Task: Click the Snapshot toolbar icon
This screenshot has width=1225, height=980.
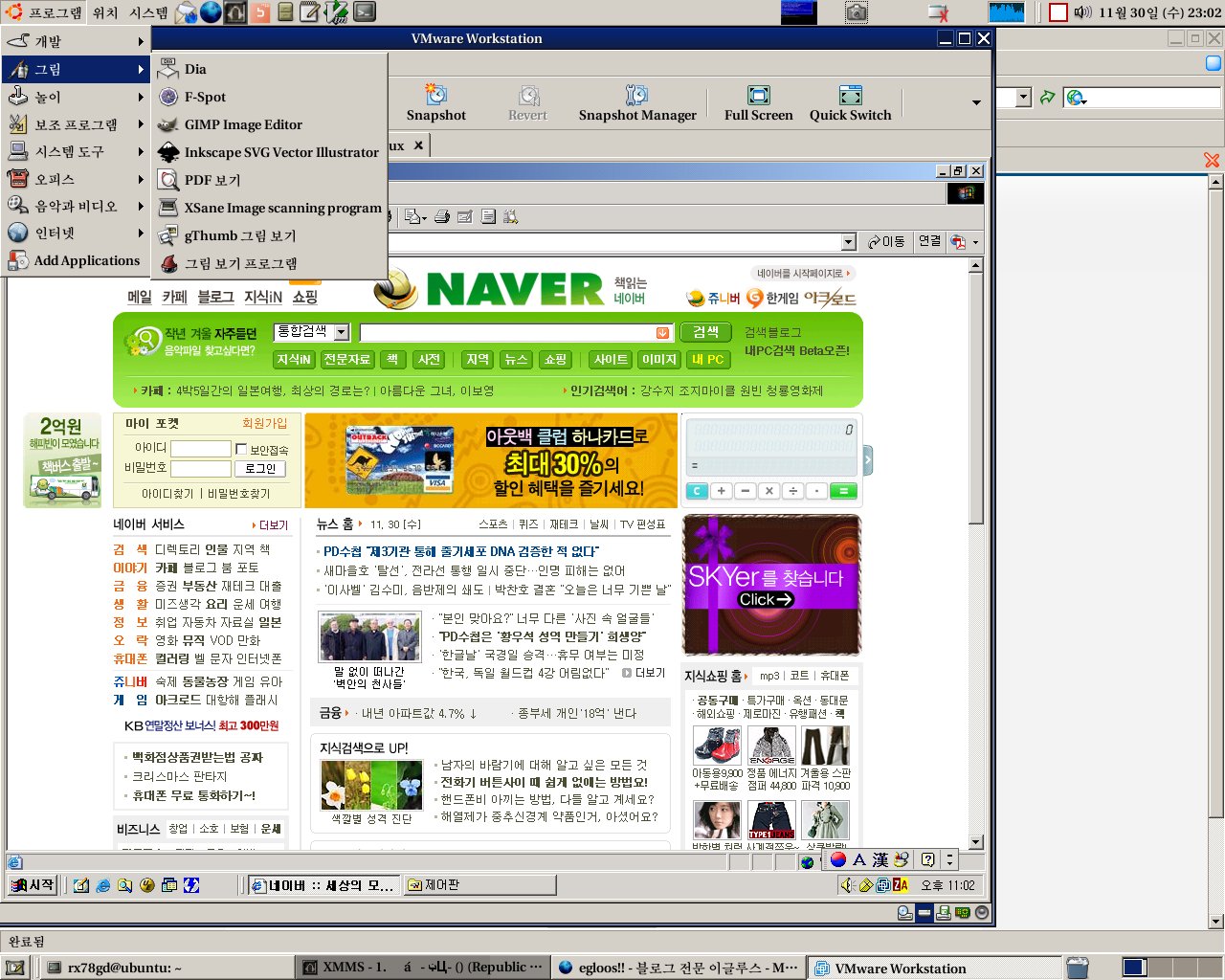Action: point(435,103)
